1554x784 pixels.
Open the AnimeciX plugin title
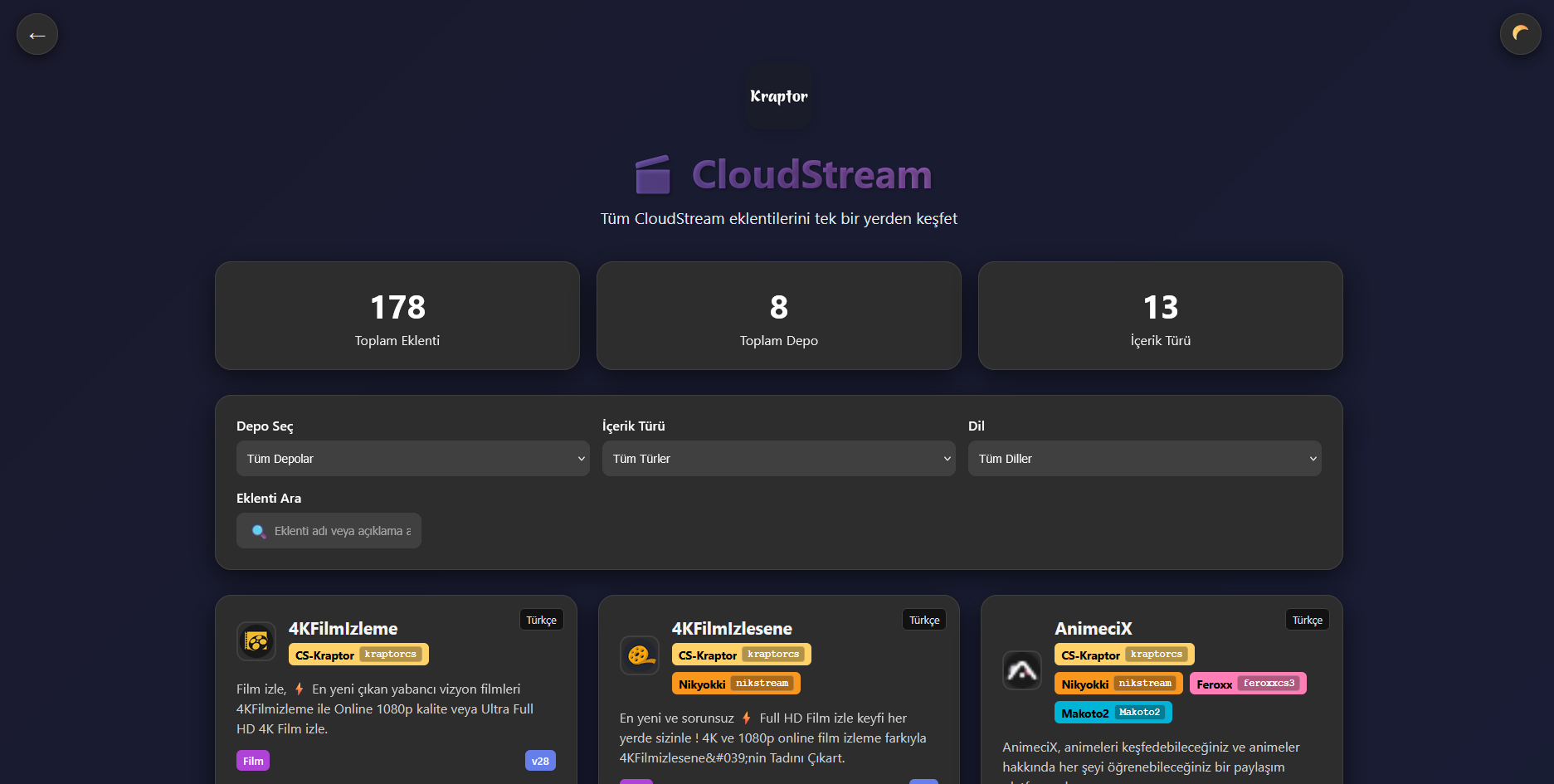click(x=1093, y=629)
